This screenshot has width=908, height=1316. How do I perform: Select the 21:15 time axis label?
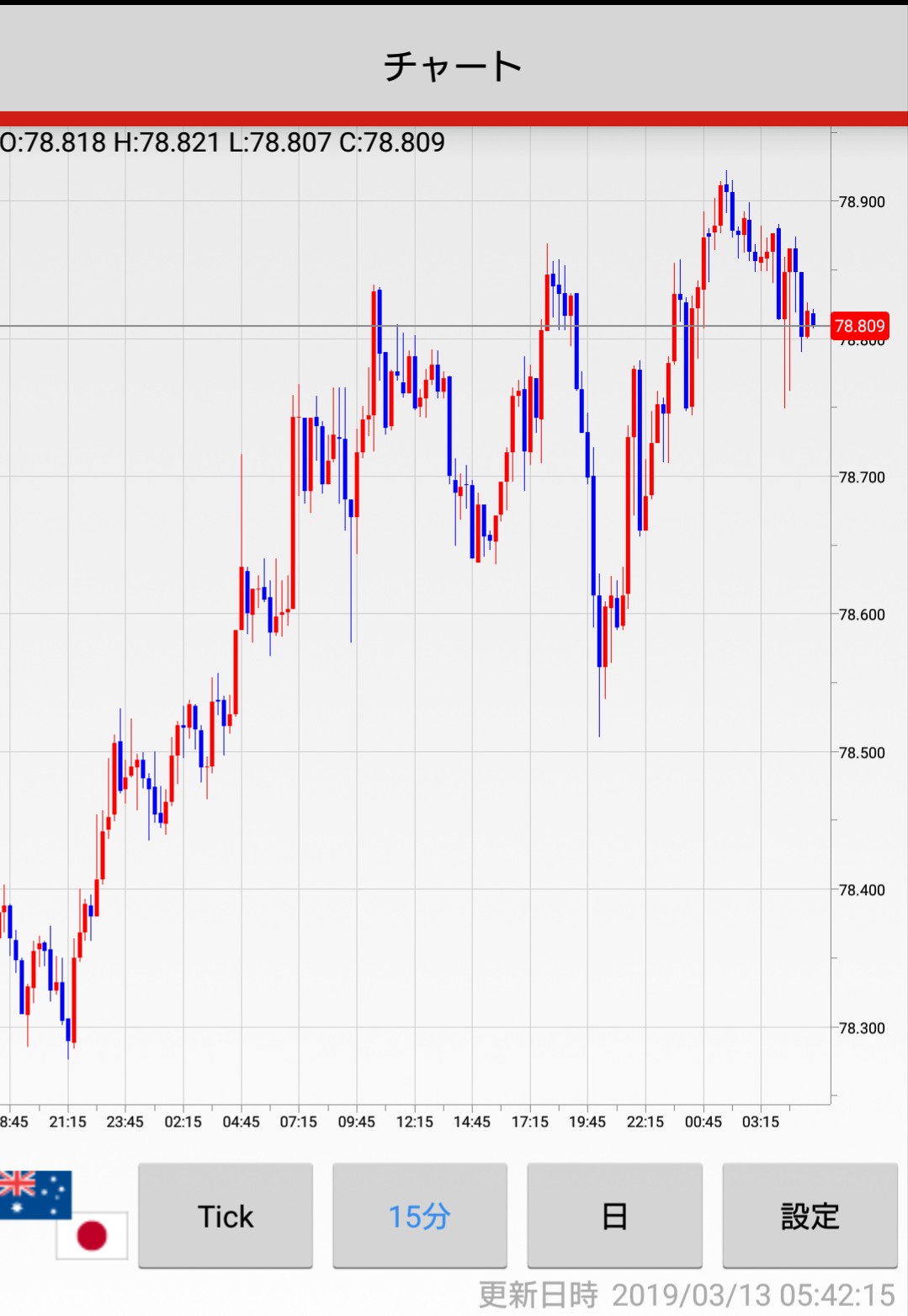click(x=67, y=1122)
